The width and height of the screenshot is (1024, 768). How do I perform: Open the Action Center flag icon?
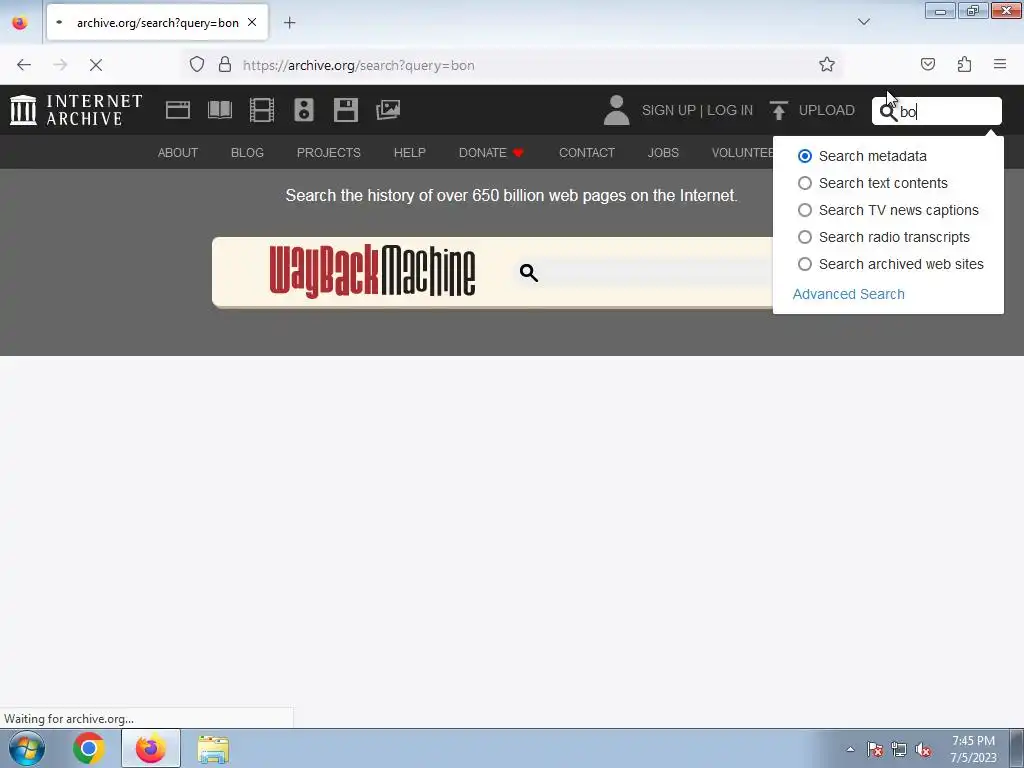click(x=874, y=749)
